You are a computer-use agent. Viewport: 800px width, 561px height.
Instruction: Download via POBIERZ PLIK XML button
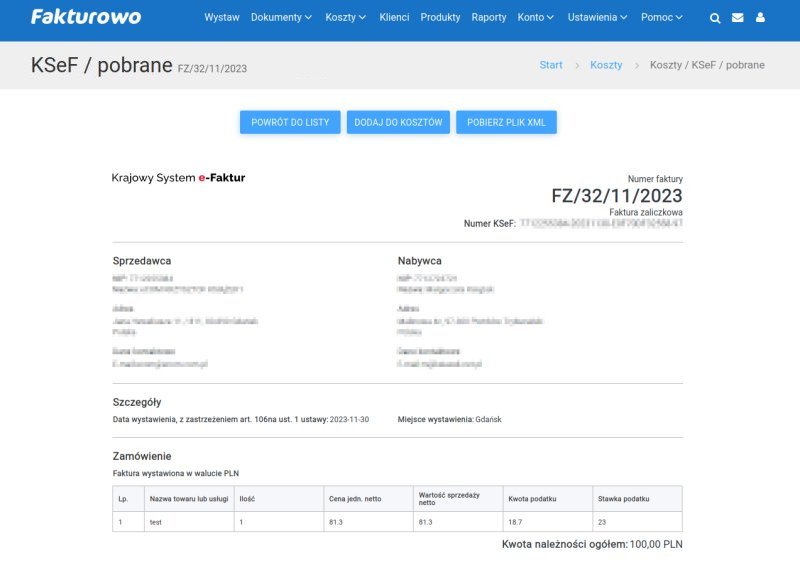tap(506, 122)
